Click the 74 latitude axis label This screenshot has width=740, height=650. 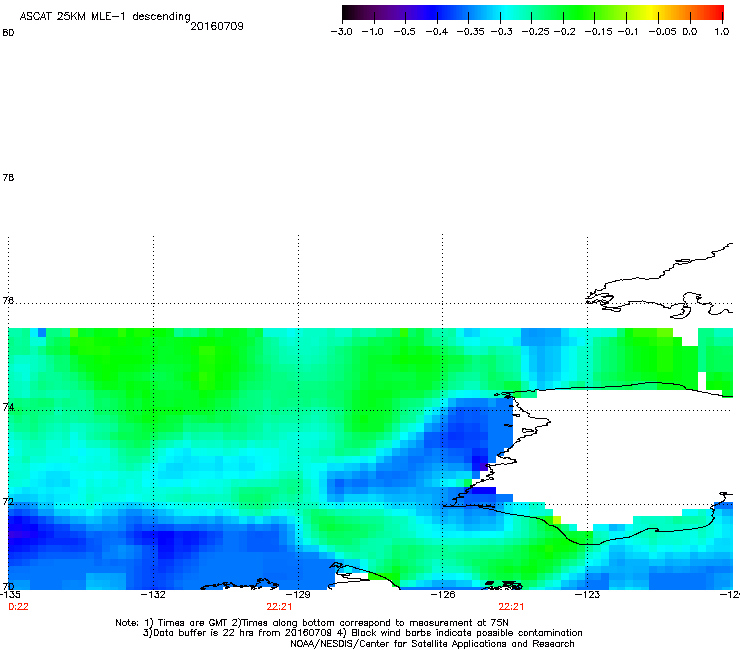[8, 407]
